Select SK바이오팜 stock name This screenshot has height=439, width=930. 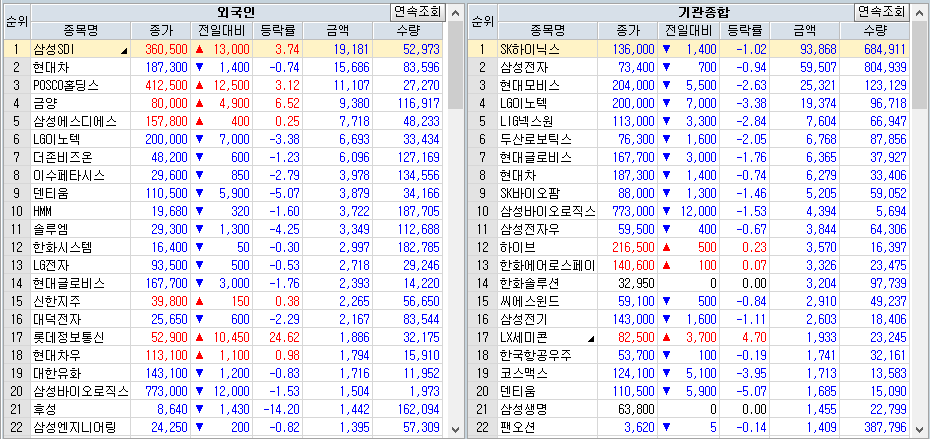(530, 194)
